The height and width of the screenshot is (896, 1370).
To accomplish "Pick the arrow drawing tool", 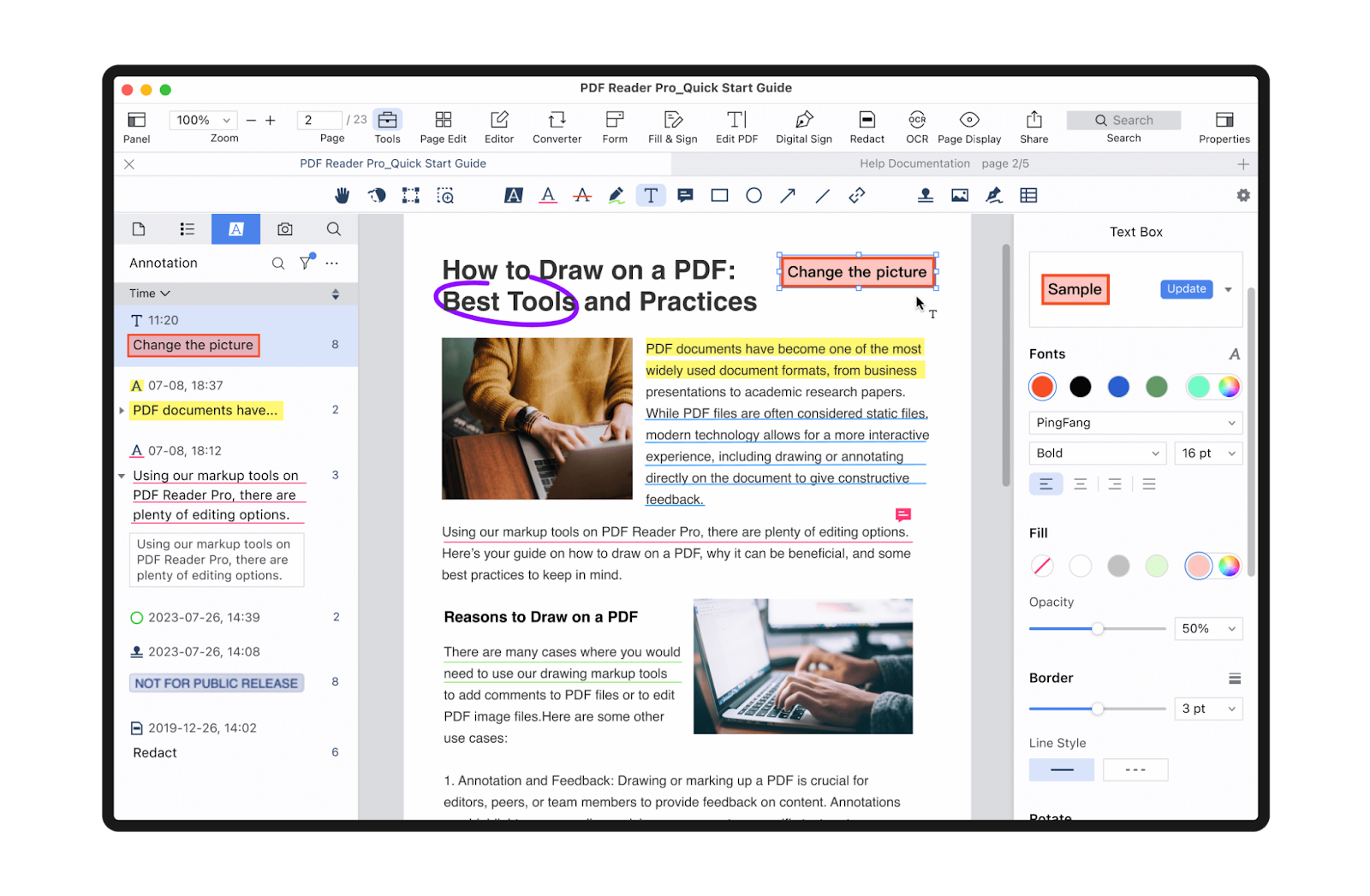I will pos(788,196).
